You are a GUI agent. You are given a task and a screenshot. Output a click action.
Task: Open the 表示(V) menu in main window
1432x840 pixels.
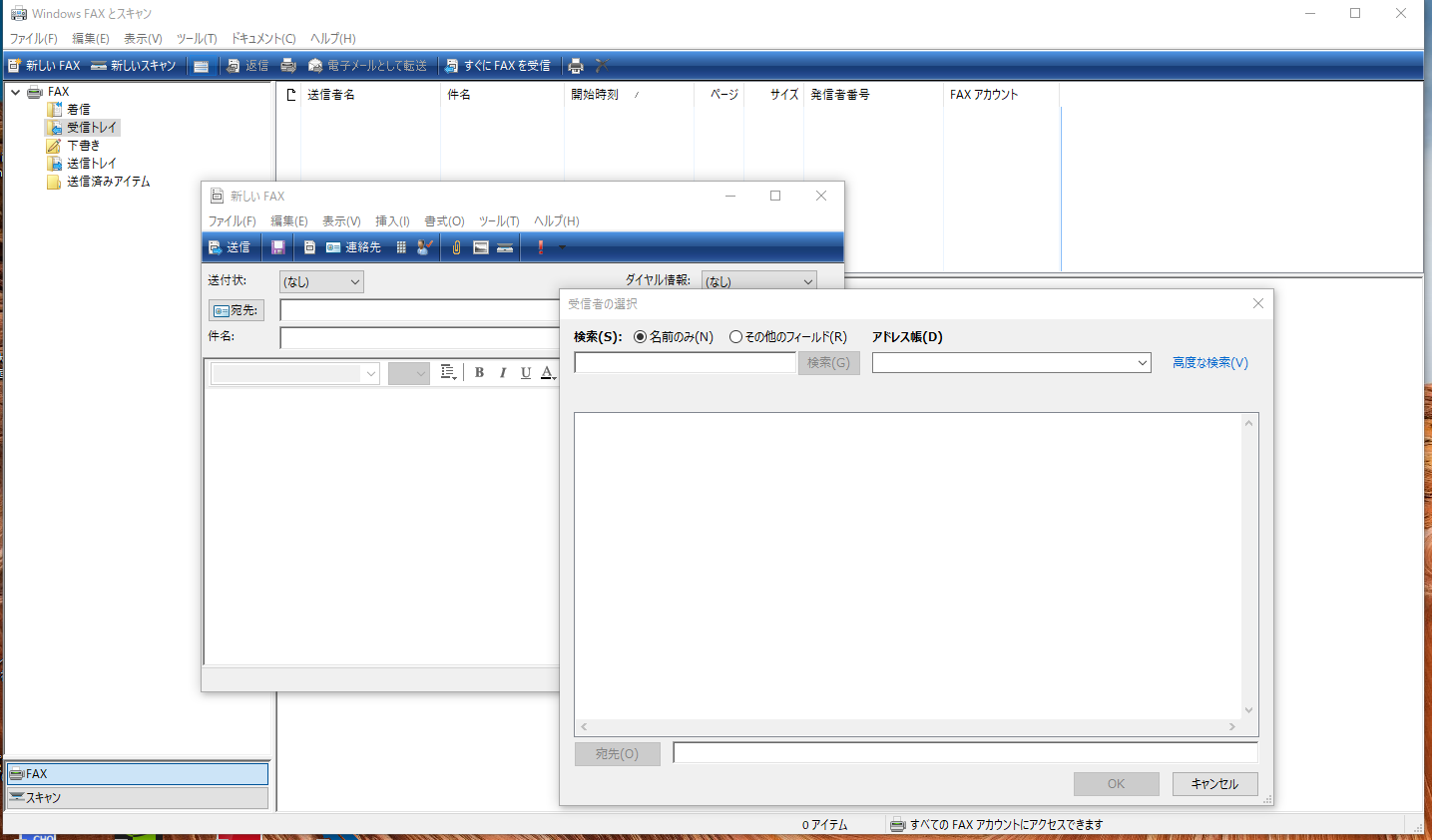pos(143,39)
